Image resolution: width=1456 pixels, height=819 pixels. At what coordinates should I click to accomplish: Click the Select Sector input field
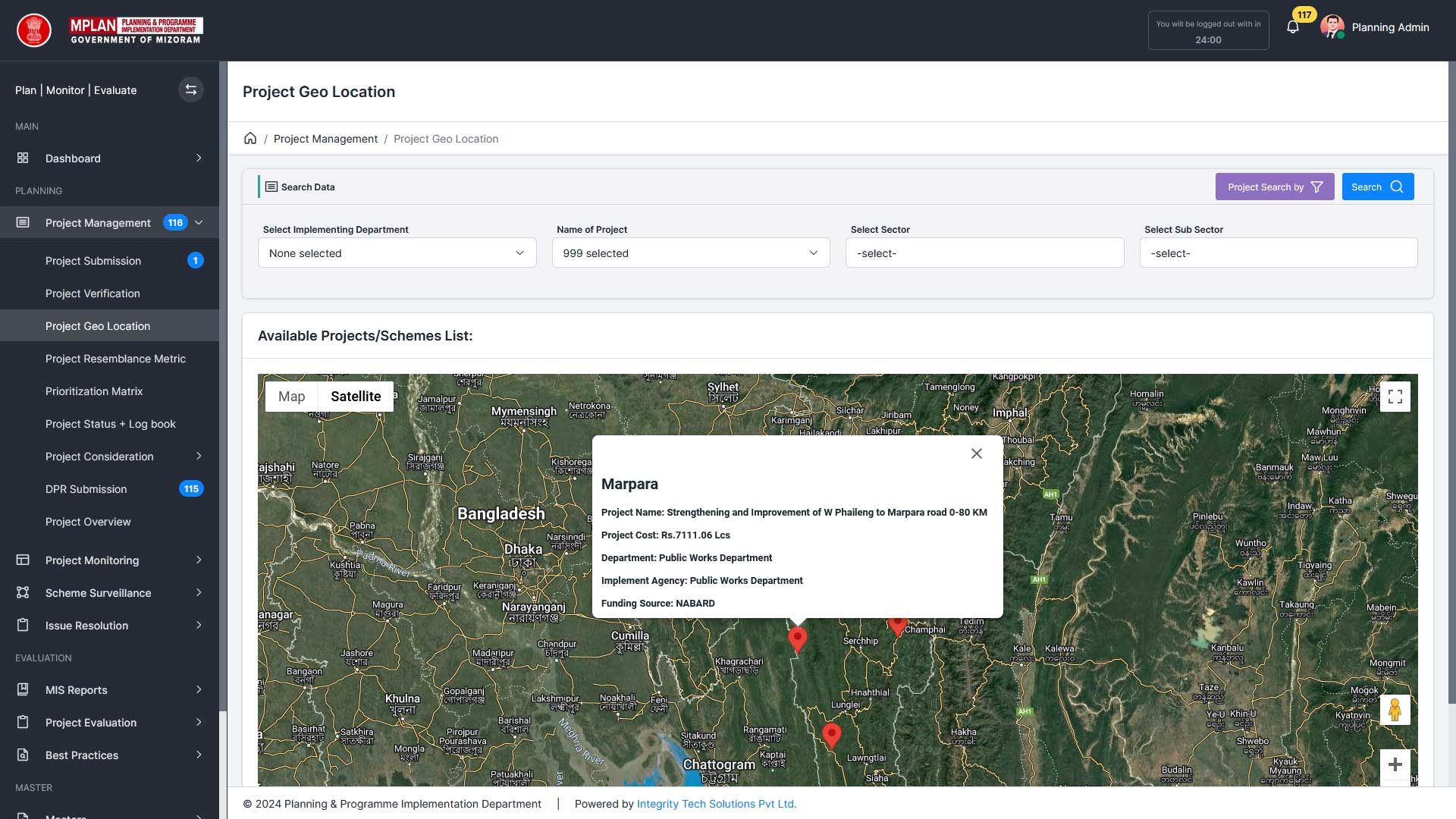click(984, 253)
